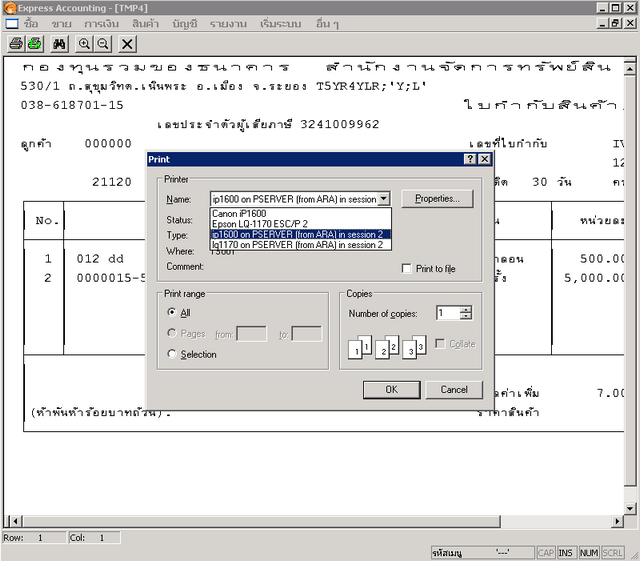
Task: Click the green printer setup icon
Action: 35,44
